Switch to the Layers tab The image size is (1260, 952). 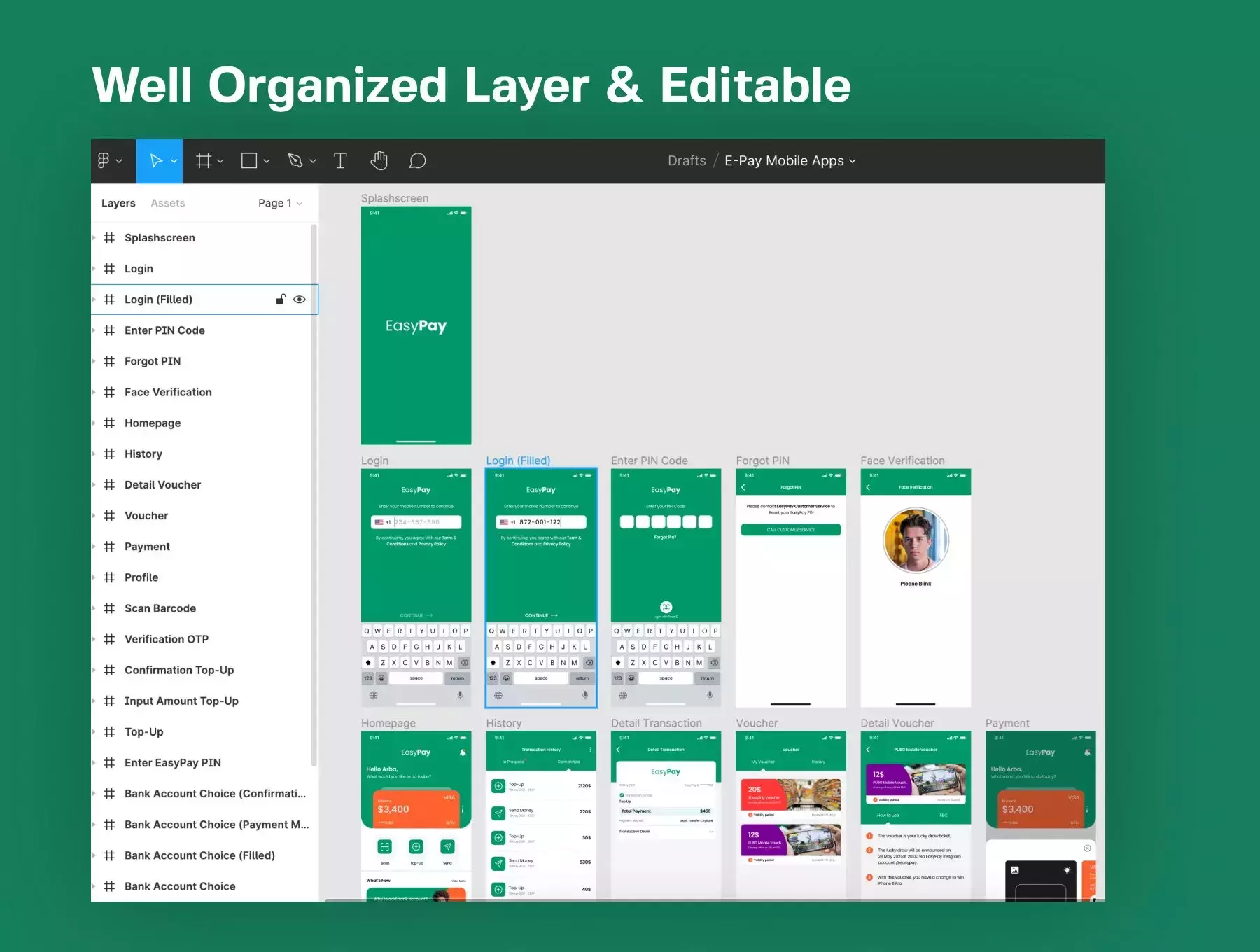point(118,203)
